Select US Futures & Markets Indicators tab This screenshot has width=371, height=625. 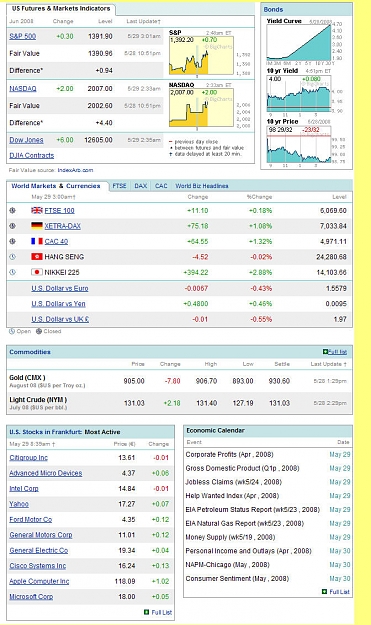click(x=61, y=8)
